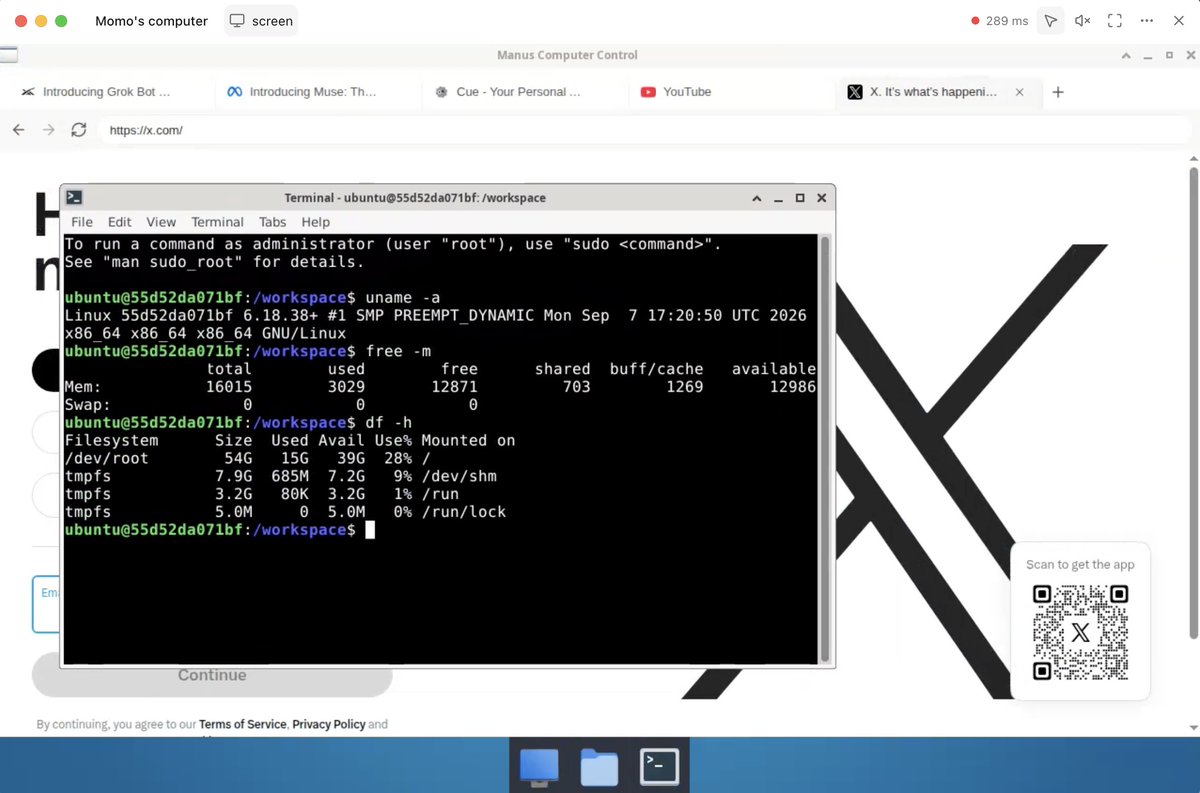The width and height of the screenshot is (1200, 793).
Task: Maximize the Terminal window
Action: [x=800, y=198]
